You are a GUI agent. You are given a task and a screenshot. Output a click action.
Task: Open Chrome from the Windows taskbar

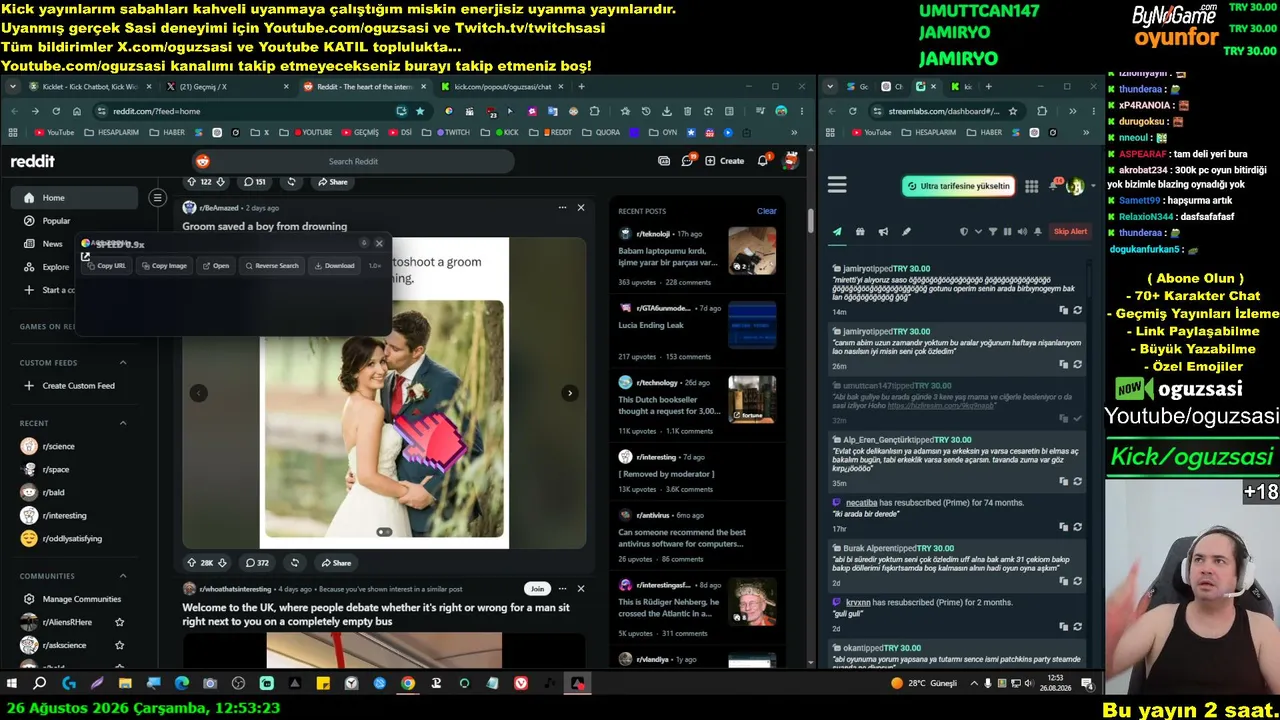[x=408, y=684]
